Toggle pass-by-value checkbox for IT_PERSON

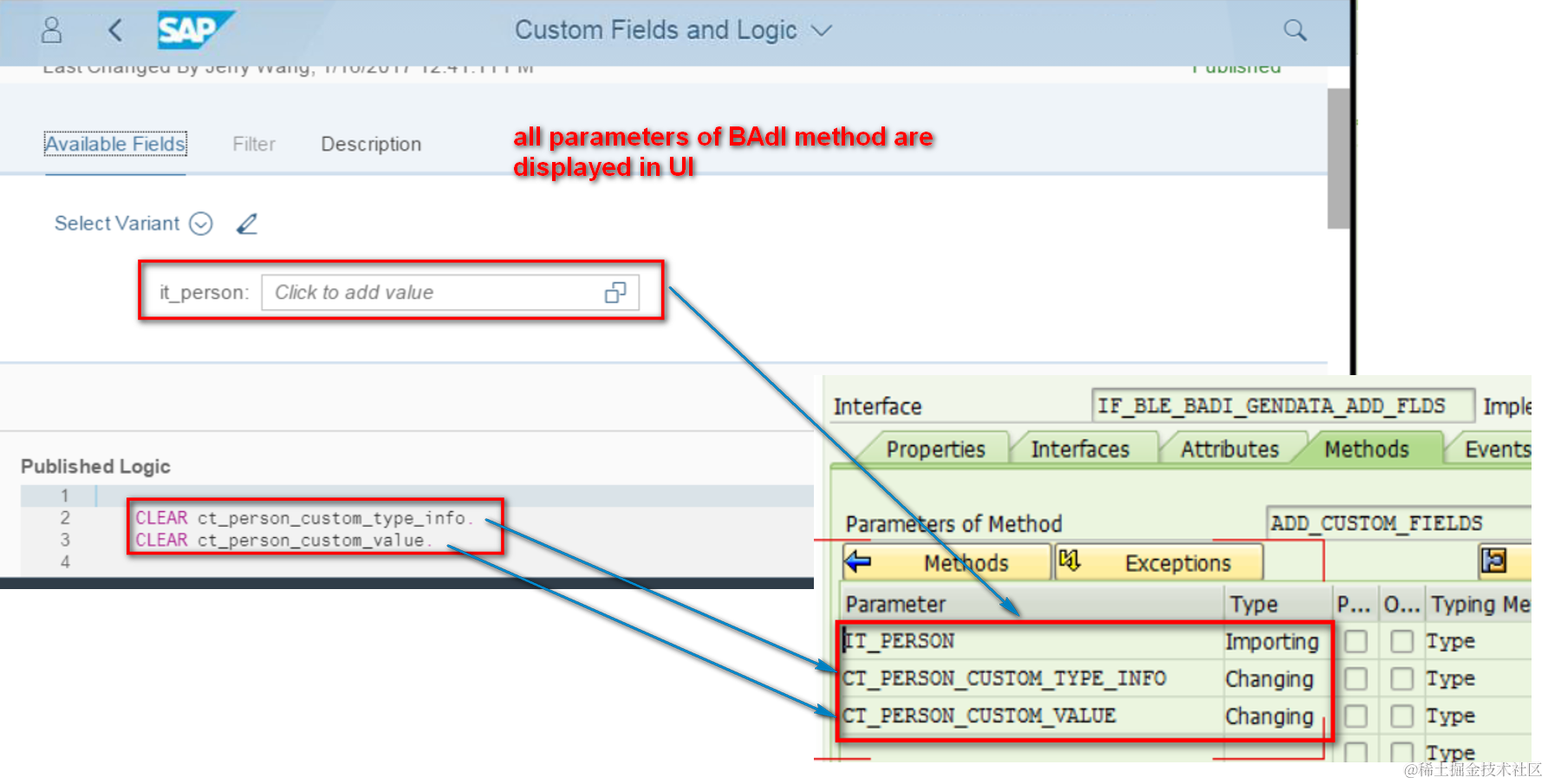pyautogui.click(x=1356, y=641)
